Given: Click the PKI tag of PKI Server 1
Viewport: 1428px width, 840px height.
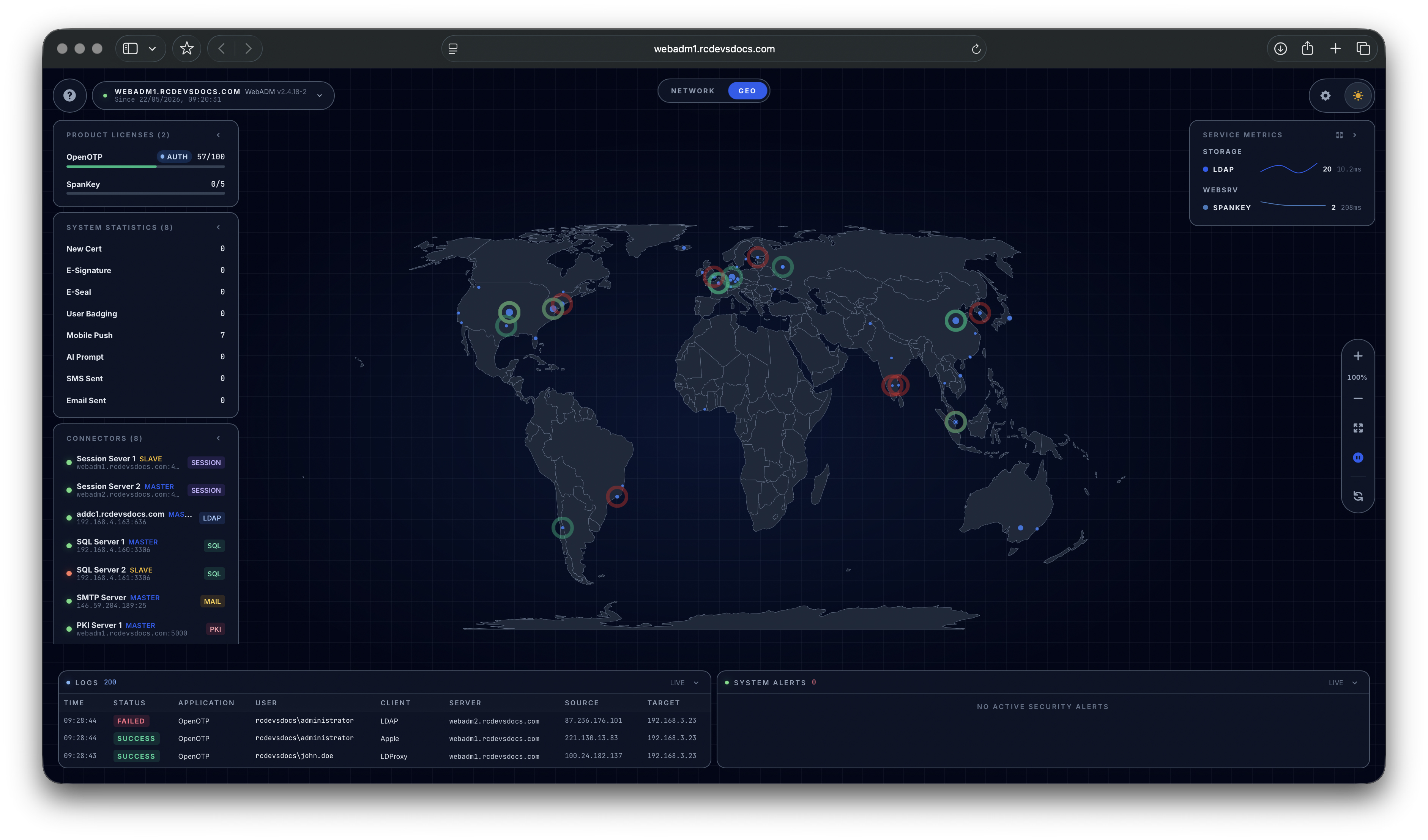Looking at the screenshot, I should [x=215, y=629].
